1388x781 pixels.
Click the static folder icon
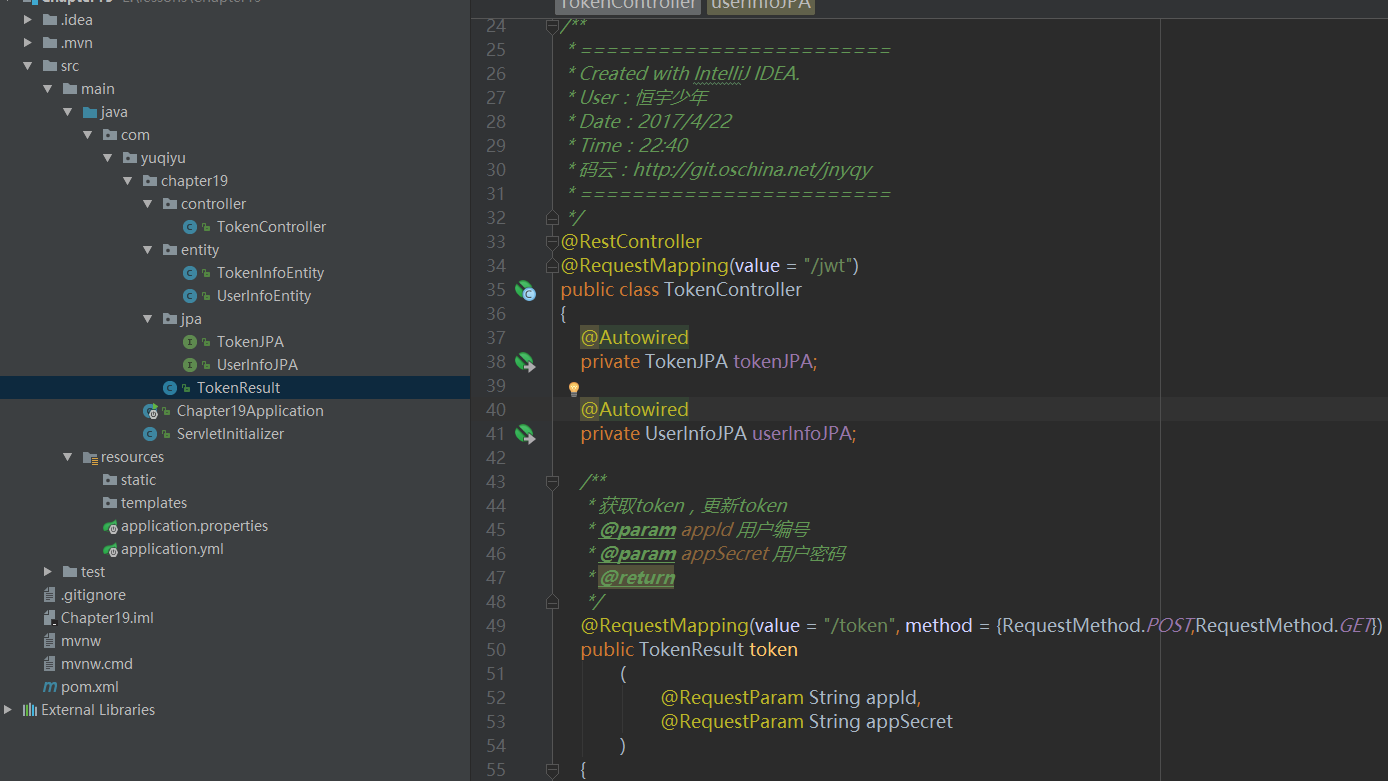(x=110, y=480)
